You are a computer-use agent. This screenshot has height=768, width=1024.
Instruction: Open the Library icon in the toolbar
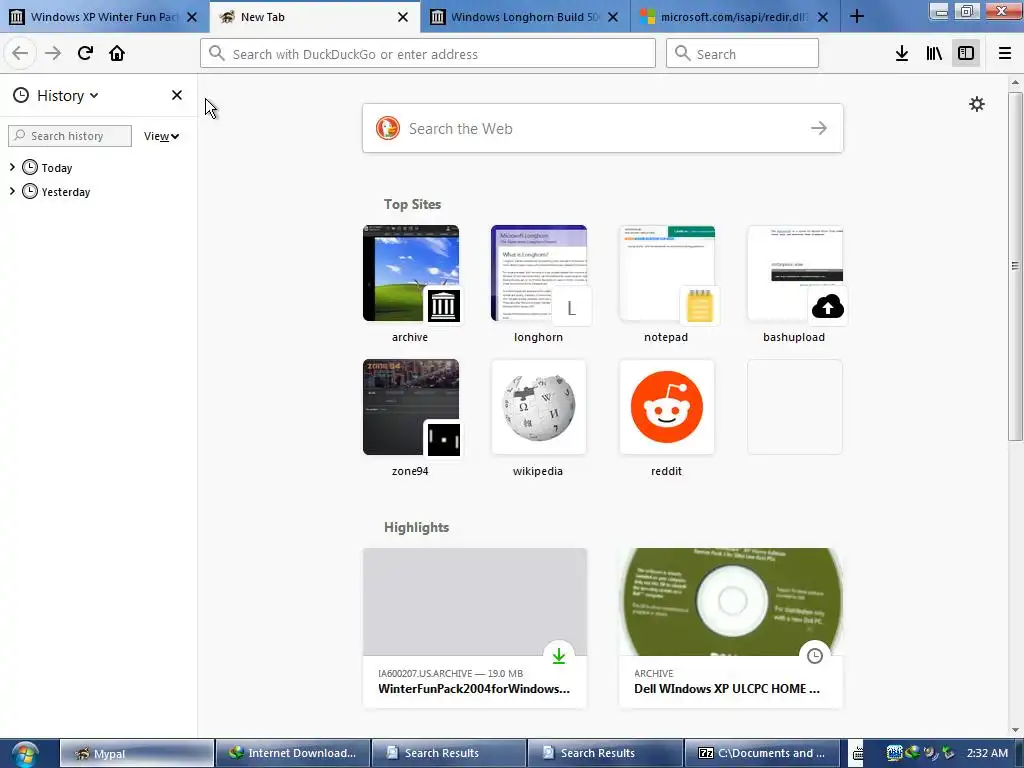coord(934,53)
